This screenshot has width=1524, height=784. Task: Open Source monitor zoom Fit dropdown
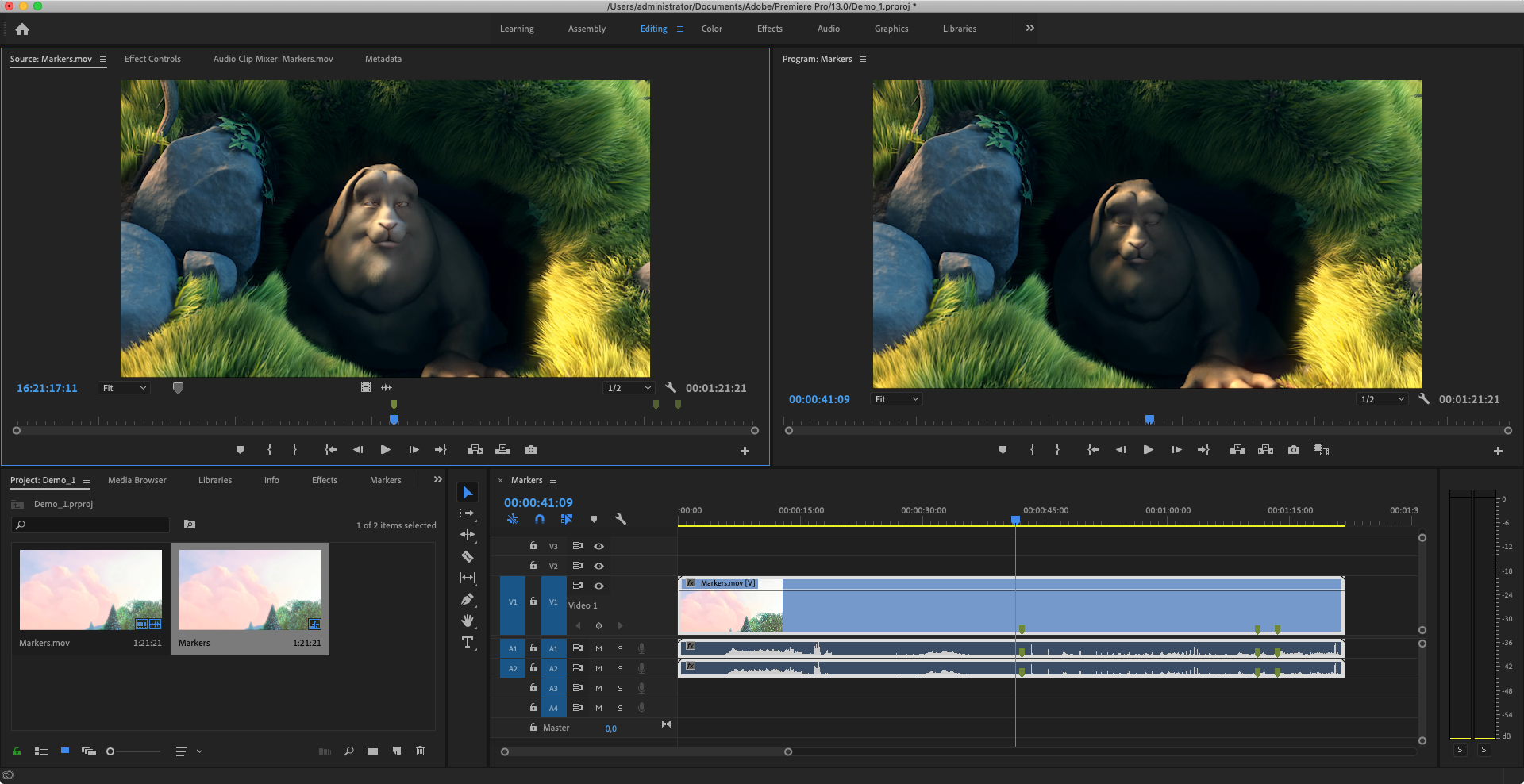pyautogui.click(x=124, y=388)
